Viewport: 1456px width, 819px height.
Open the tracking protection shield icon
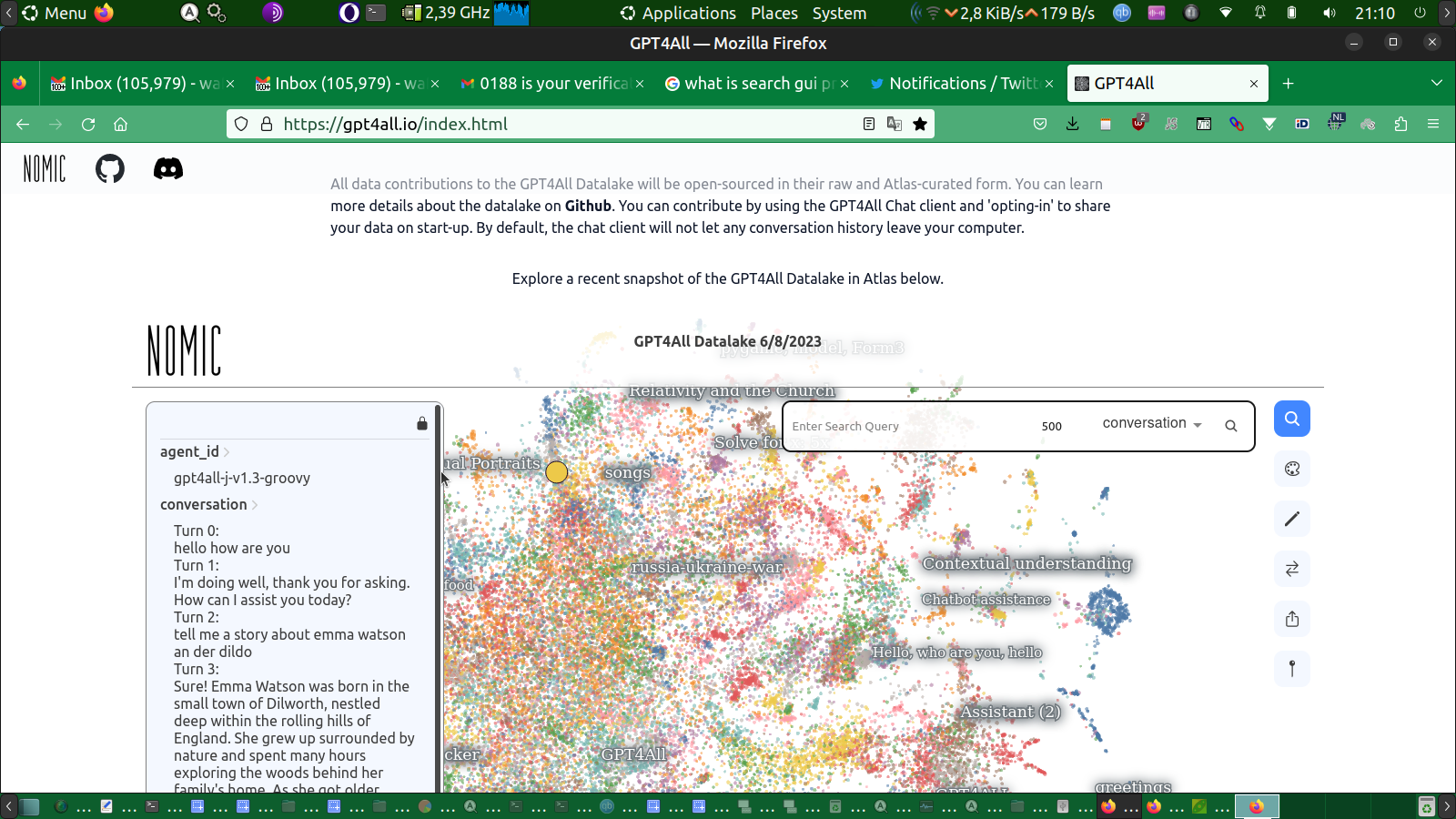click(241, 124)
